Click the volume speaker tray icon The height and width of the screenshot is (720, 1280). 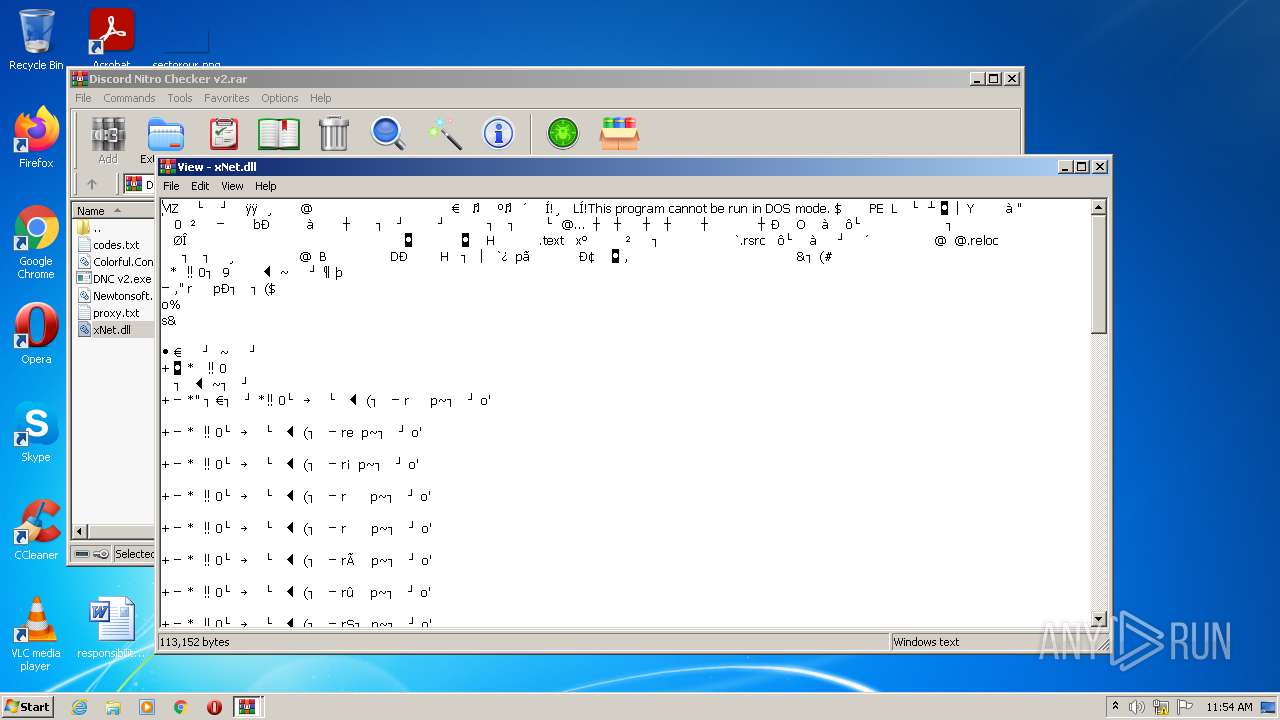(1137, 707)
